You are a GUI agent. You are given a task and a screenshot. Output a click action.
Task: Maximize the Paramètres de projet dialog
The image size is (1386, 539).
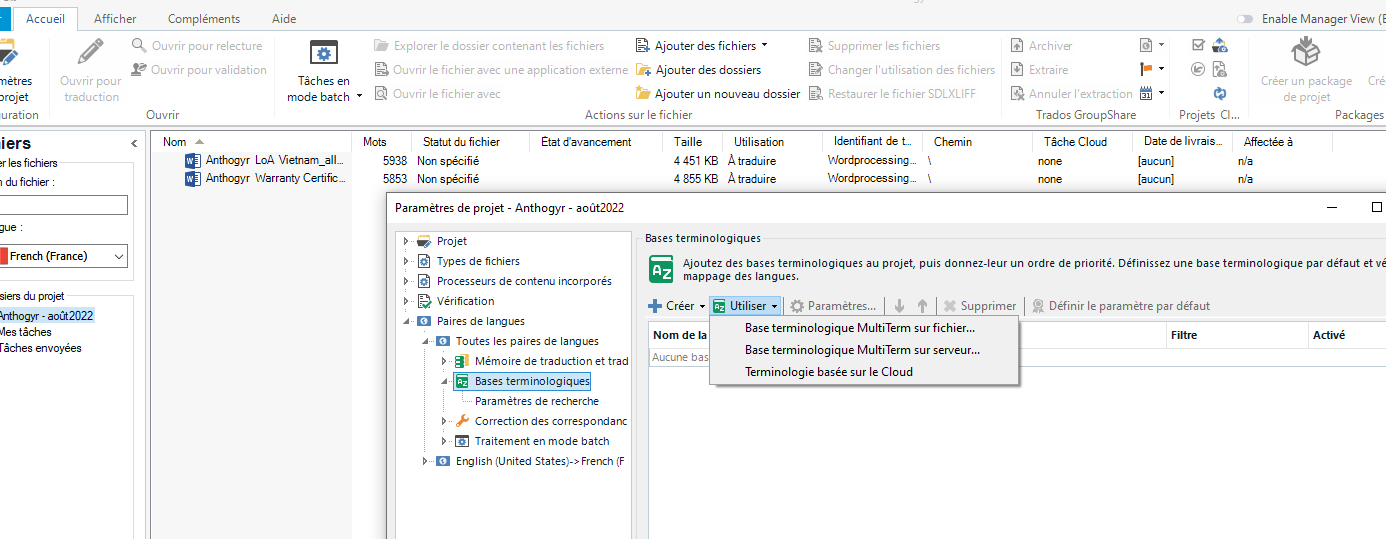click(1377, 208)
